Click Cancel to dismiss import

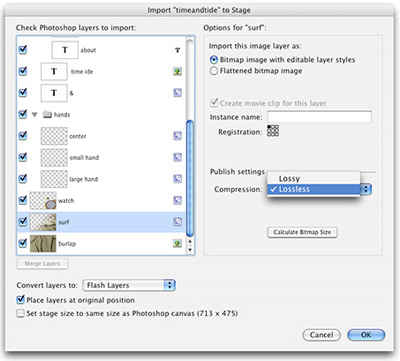(321, 335)
